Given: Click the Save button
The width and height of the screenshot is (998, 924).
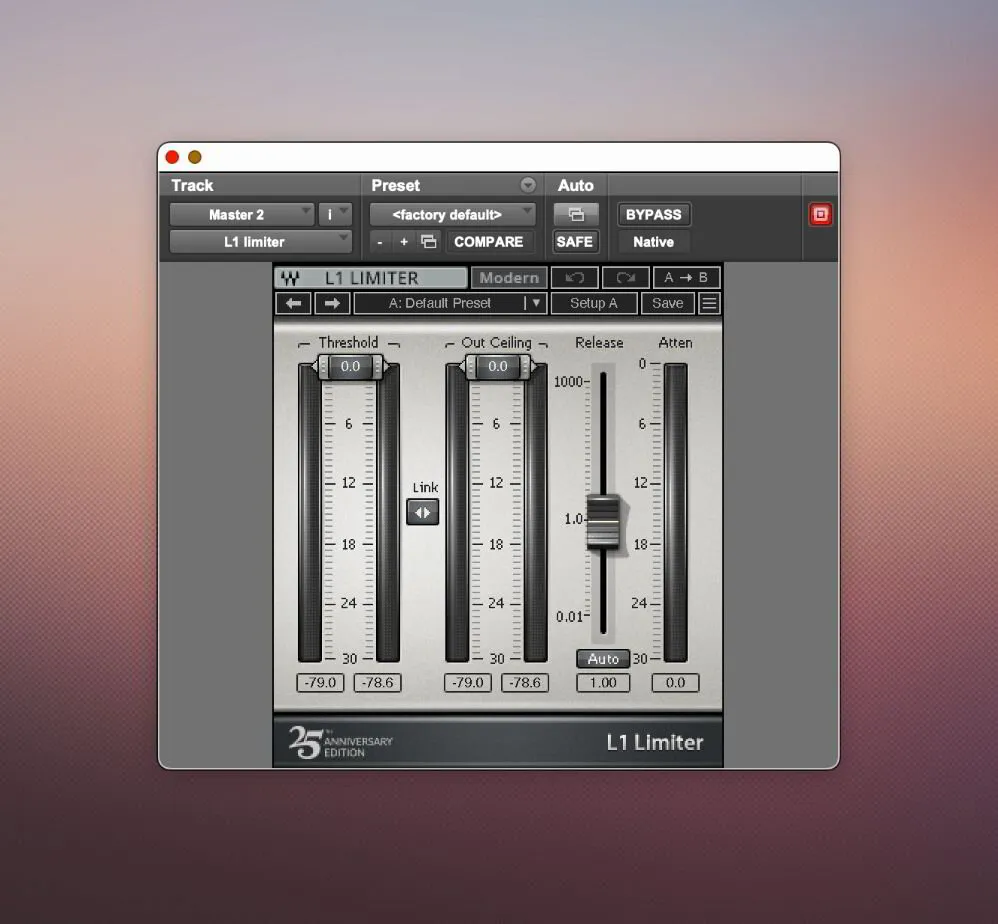Looking at the screenshot, I should tap(668, 304).
